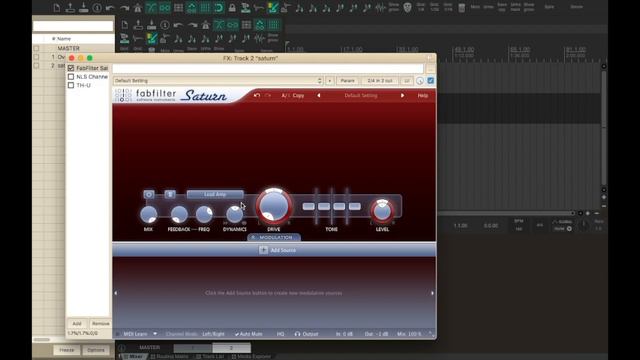Click the Mix knob
640x360 pixels.
coord(149,214)
